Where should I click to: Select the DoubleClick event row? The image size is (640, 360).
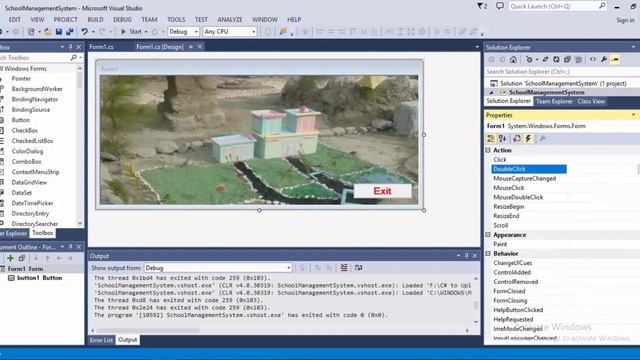click(529, 169)
